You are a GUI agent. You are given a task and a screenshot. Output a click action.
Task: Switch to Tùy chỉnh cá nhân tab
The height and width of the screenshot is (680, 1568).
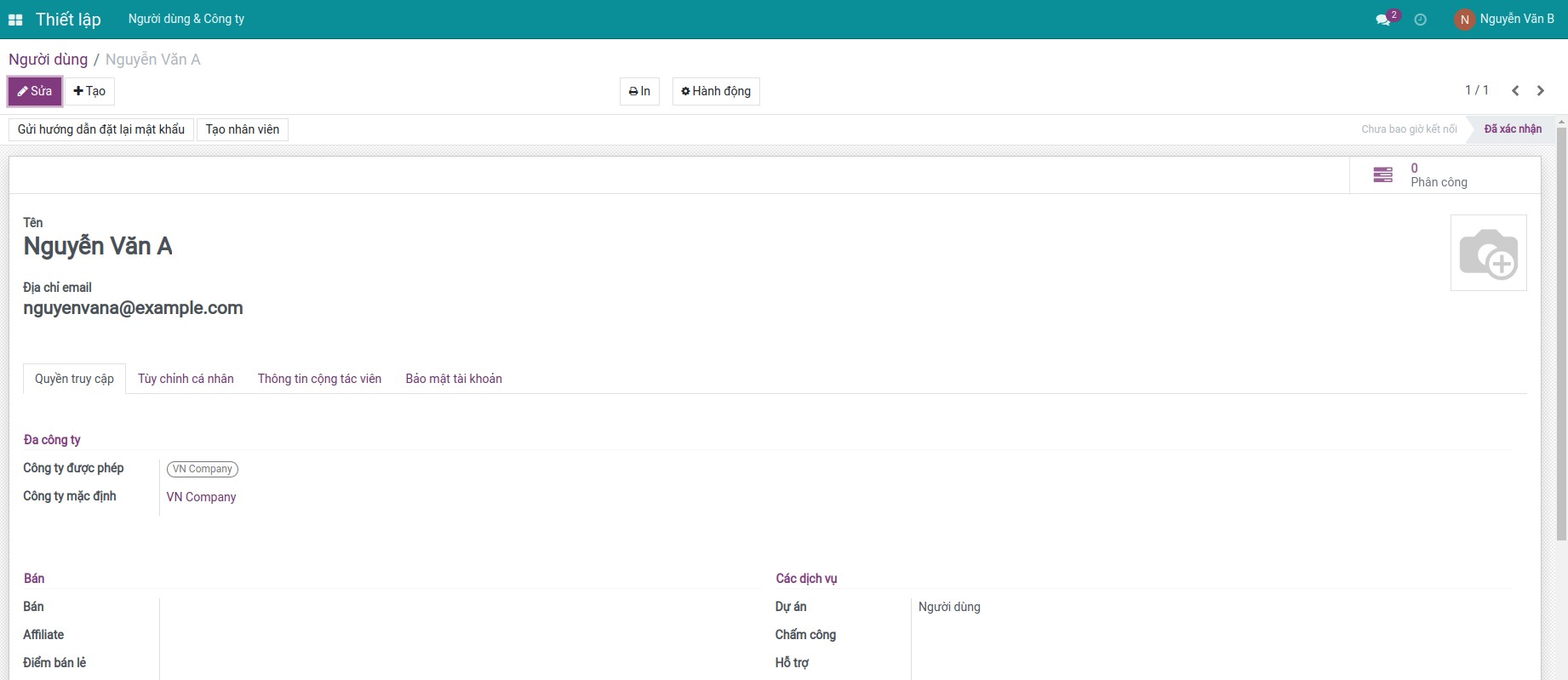[x=186, y=379]
